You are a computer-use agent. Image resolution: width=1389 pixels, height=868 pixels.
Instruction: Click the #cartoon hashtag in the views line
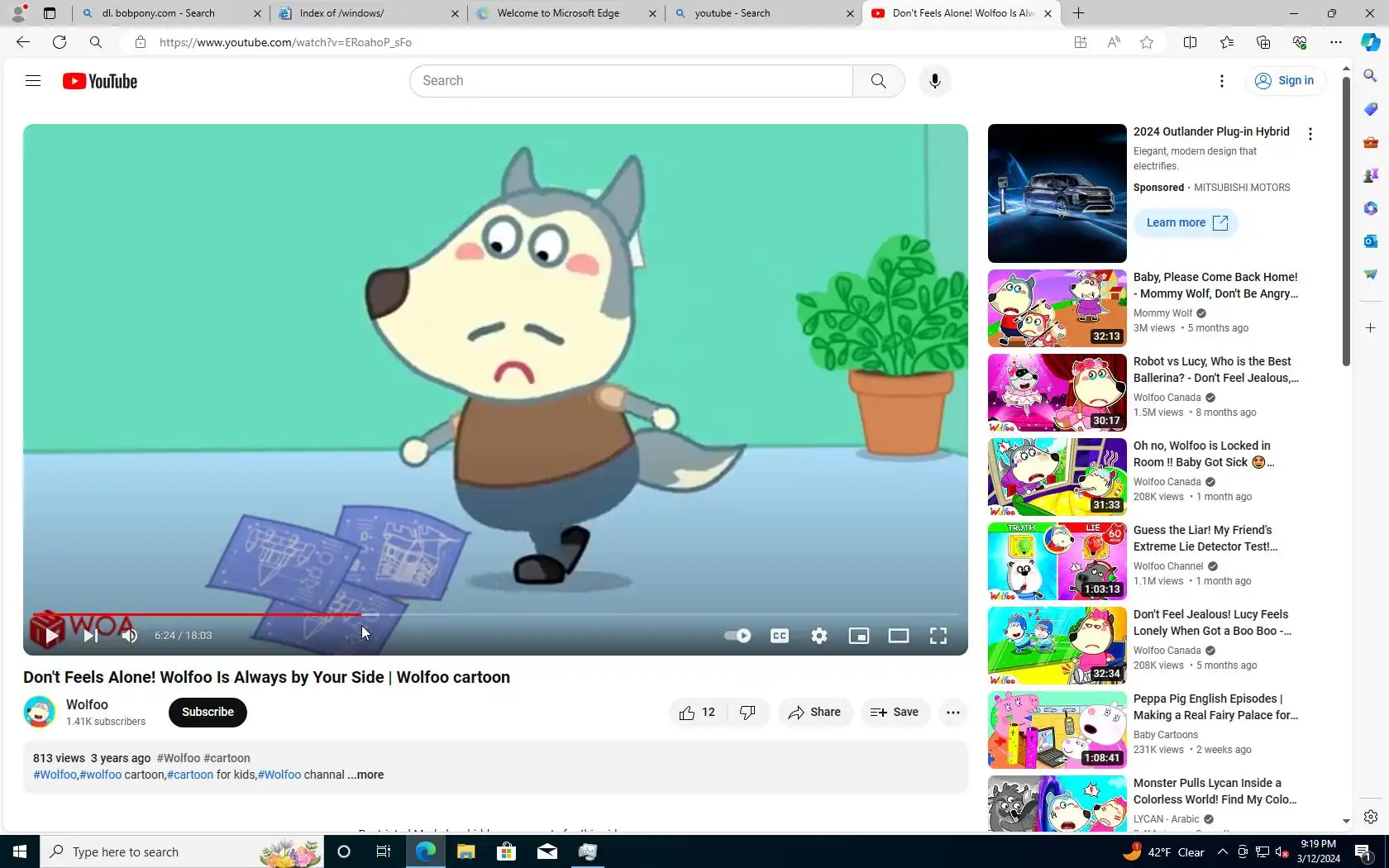point(227,758)
